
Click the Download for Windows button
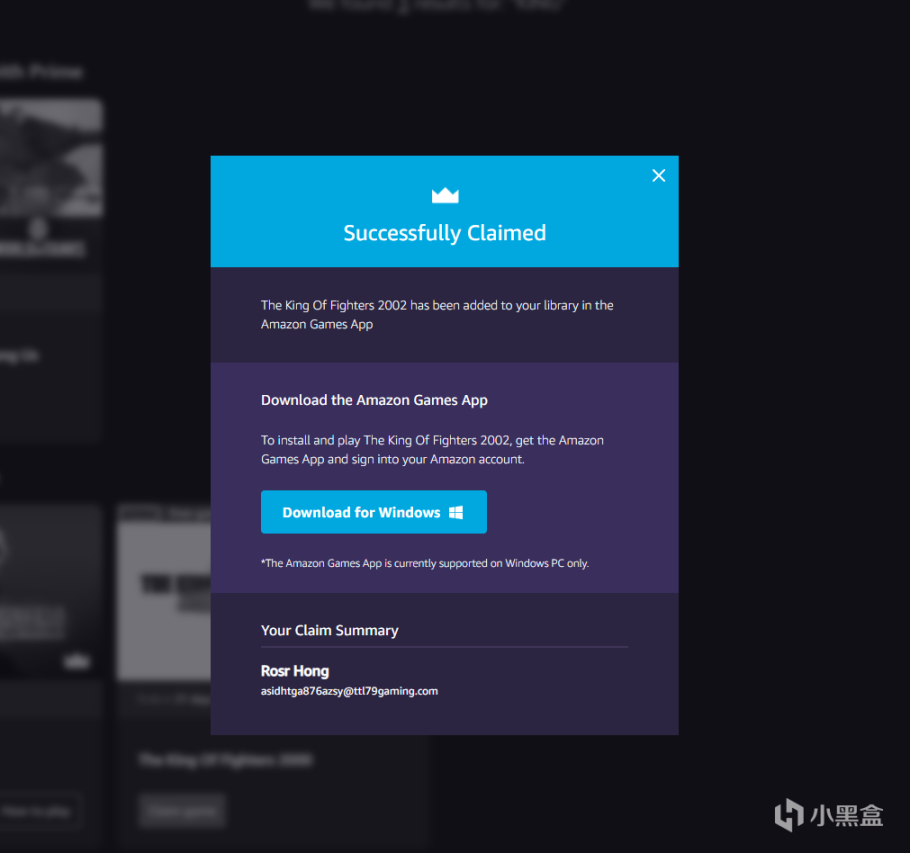point(374,512)
